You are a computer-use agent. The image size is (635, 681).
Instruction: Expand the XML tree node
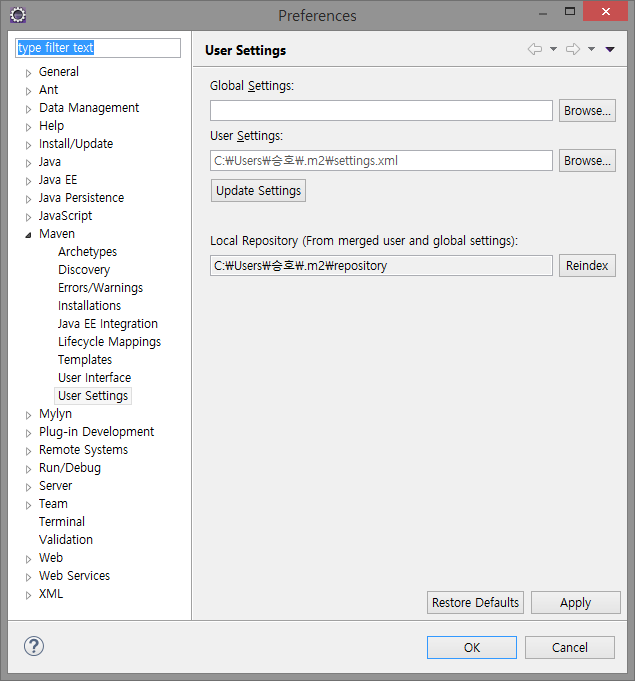click(x=28, y=595)
